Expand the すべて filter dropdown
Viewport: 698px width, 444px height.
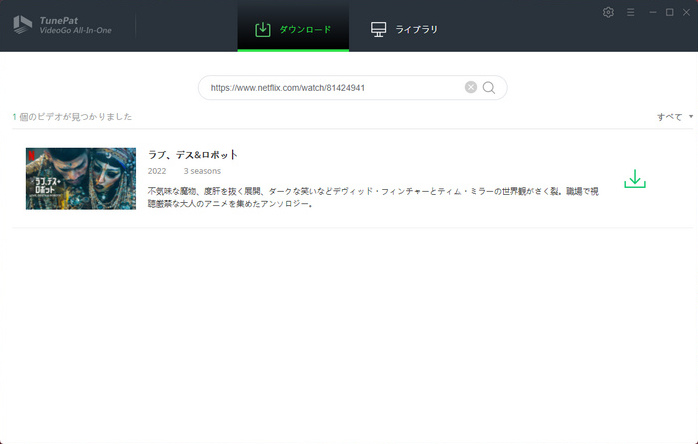click(x=674, y=117)
